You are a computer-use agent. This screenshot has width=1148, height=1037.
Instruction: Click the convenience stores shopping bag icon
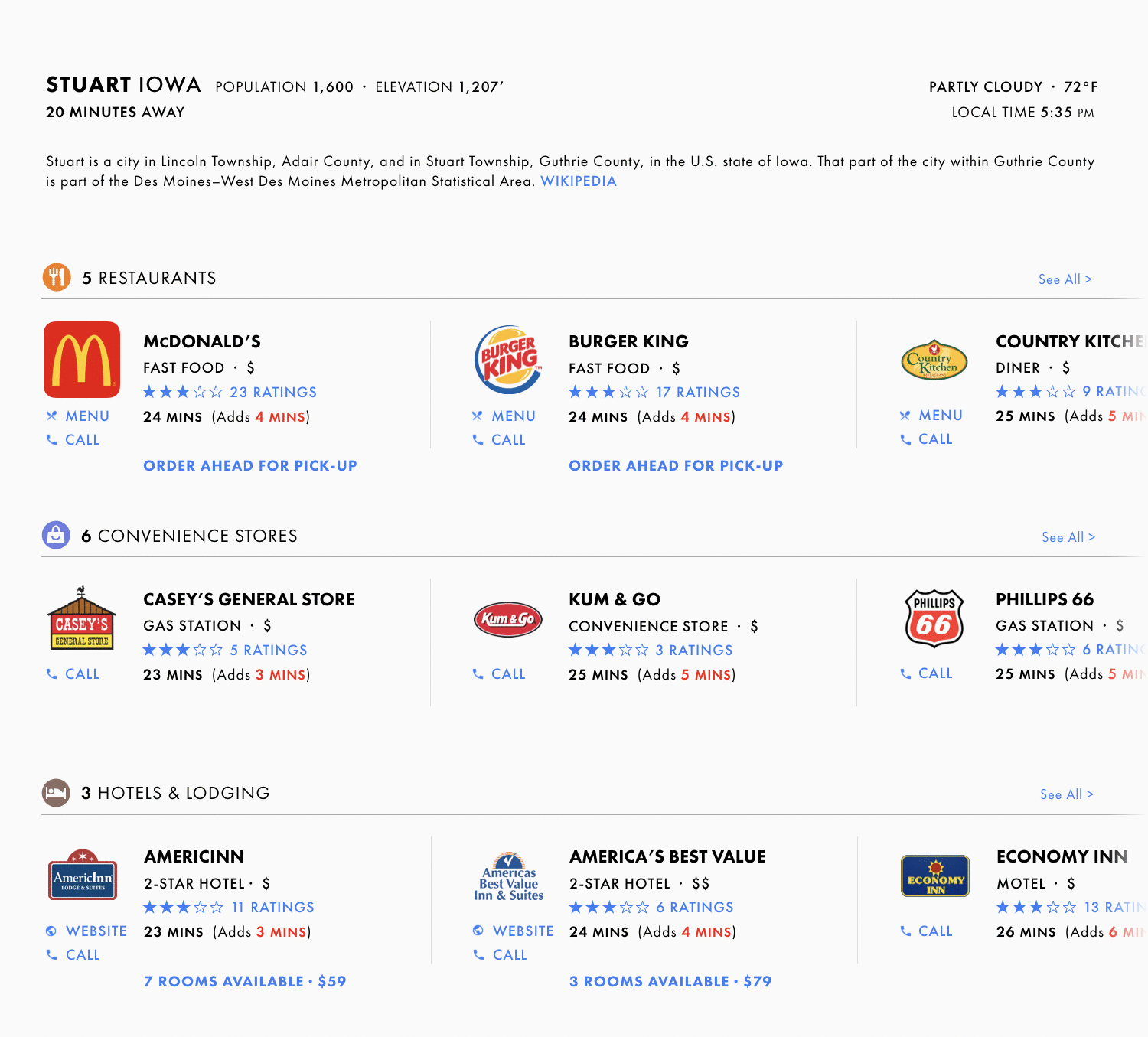pos(56,535)
